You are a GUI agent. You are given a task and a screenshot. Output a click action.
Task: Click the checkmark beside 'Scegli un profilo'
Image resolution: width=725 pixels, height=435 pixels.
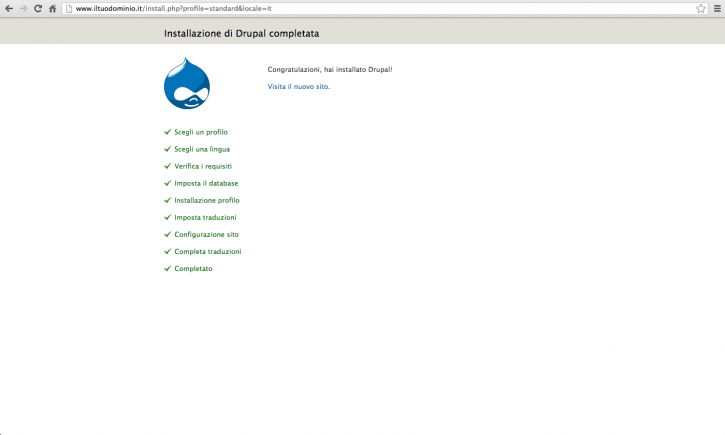[x=167, y=132]
